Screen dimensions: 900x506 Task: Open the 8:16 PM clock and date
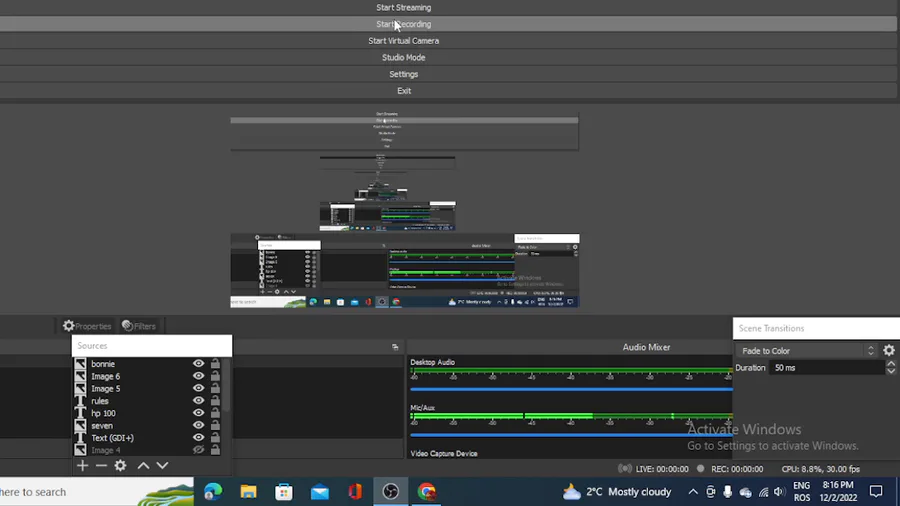click(838, 492)
